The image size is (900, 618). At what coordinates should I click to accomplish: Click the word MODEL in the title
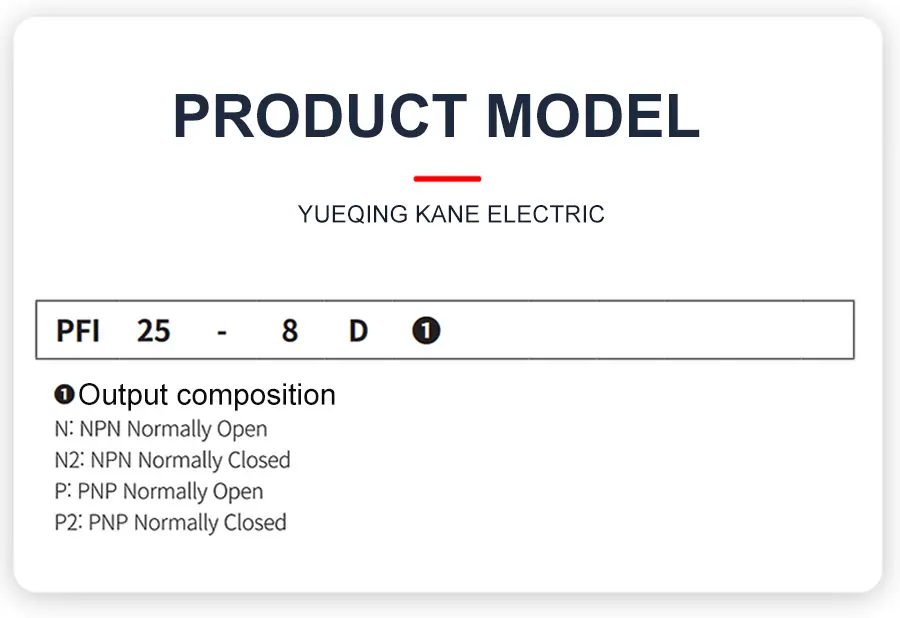[x=593, y=117]
